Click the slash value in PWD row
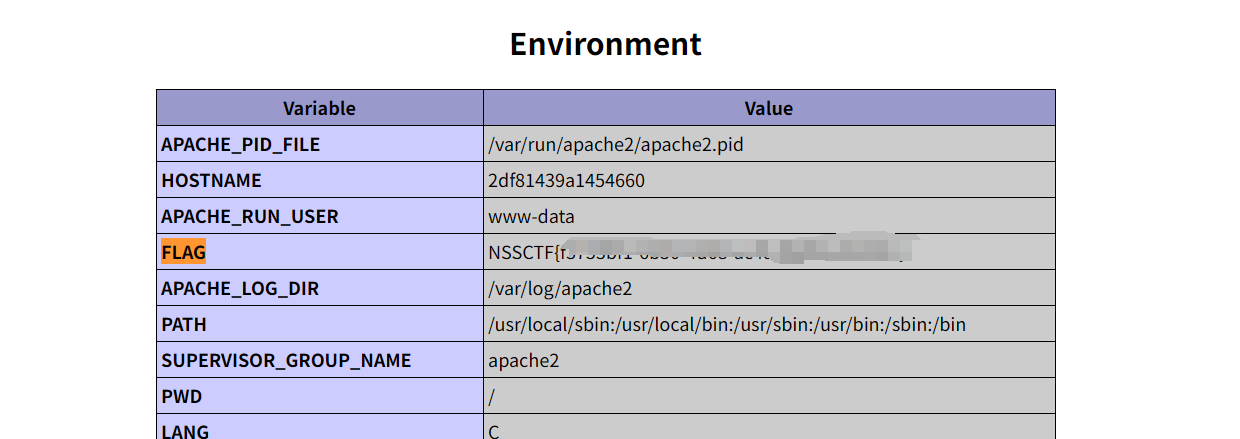1240x439 pixels. pyautogui.click(x=492, y=397)
